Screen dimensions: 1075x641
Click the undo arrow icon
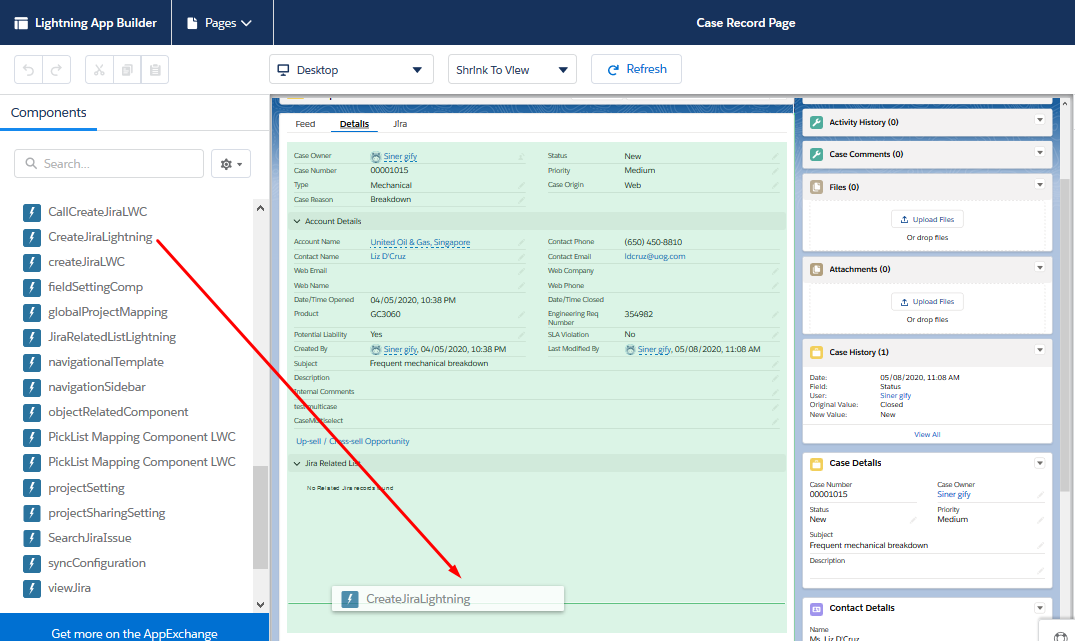tap(28, 69)
